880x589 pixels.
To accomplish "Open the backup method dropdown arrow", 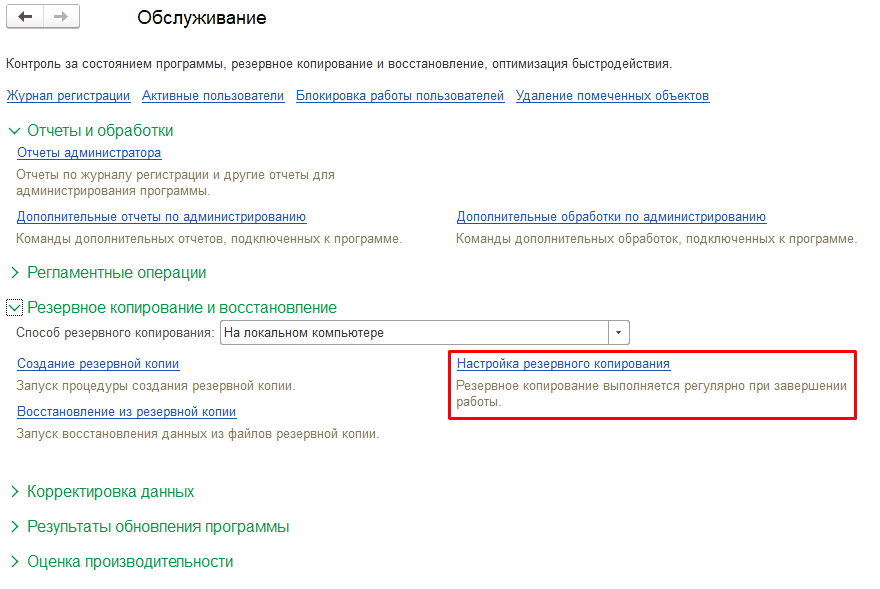I will pyautogui.click(x=618, y=333).
